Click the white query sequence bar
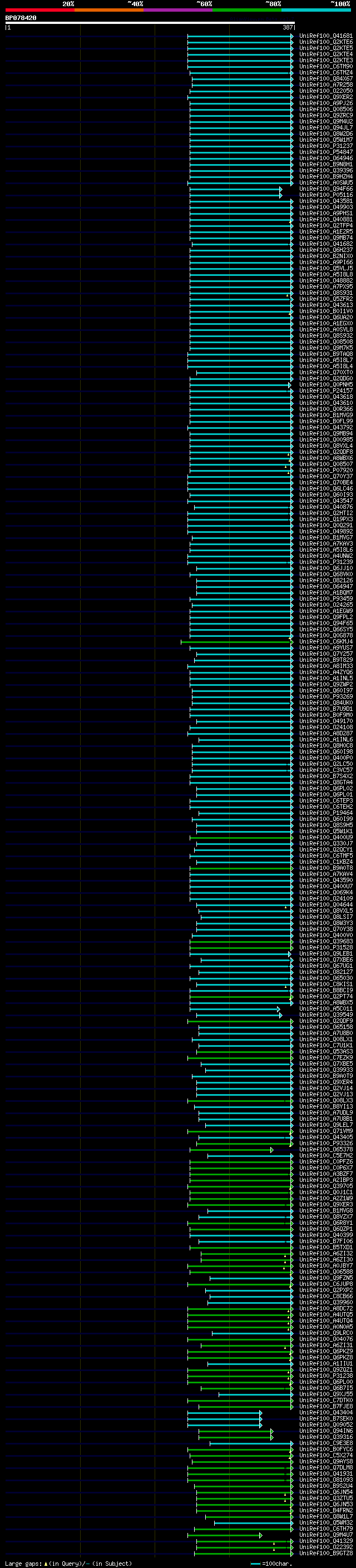The image size is (356, 1568). click(x=150, y=22)
